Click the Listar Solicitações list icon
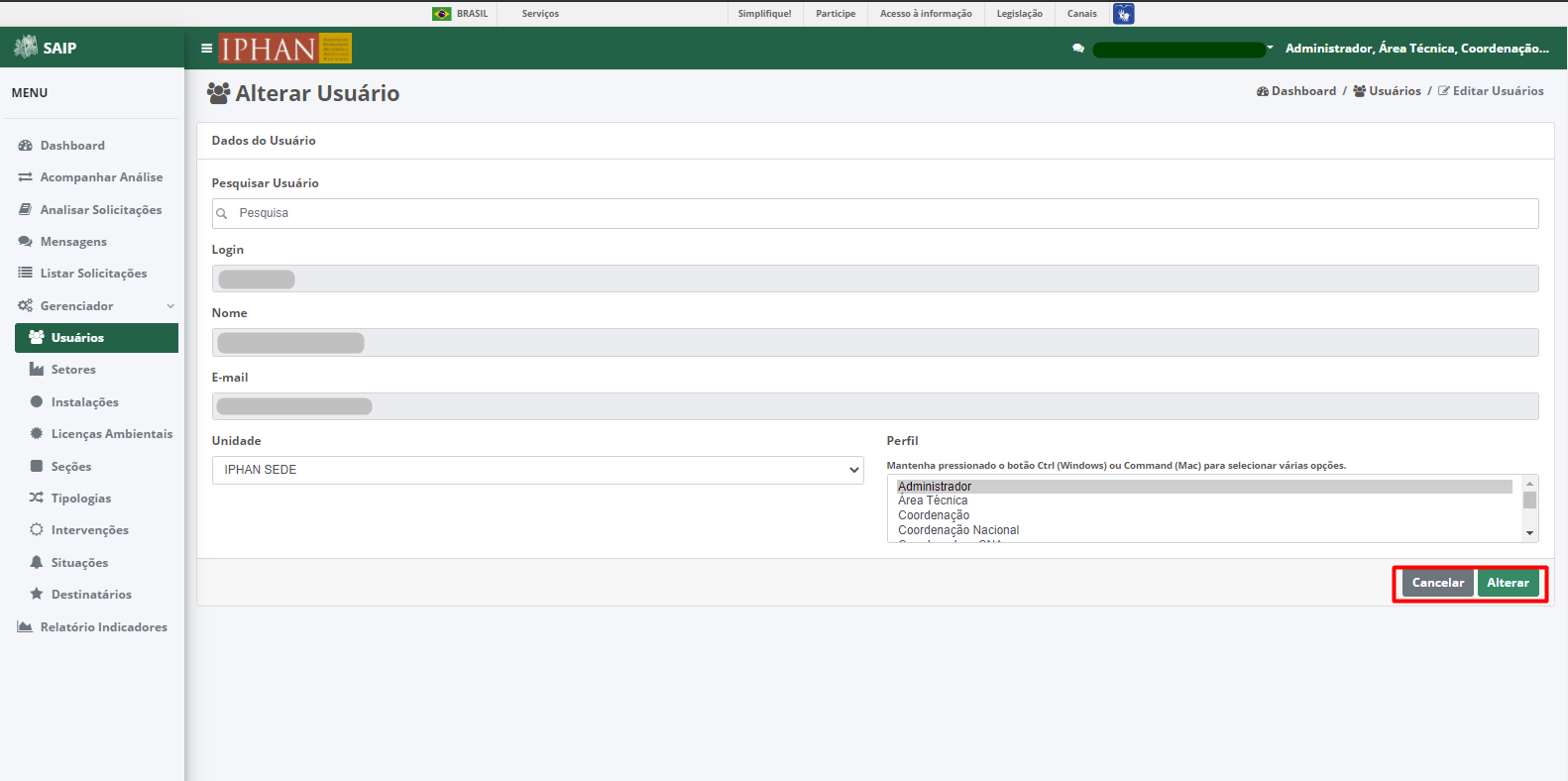This screenshot has height=781, width=1568. [26, 274]
